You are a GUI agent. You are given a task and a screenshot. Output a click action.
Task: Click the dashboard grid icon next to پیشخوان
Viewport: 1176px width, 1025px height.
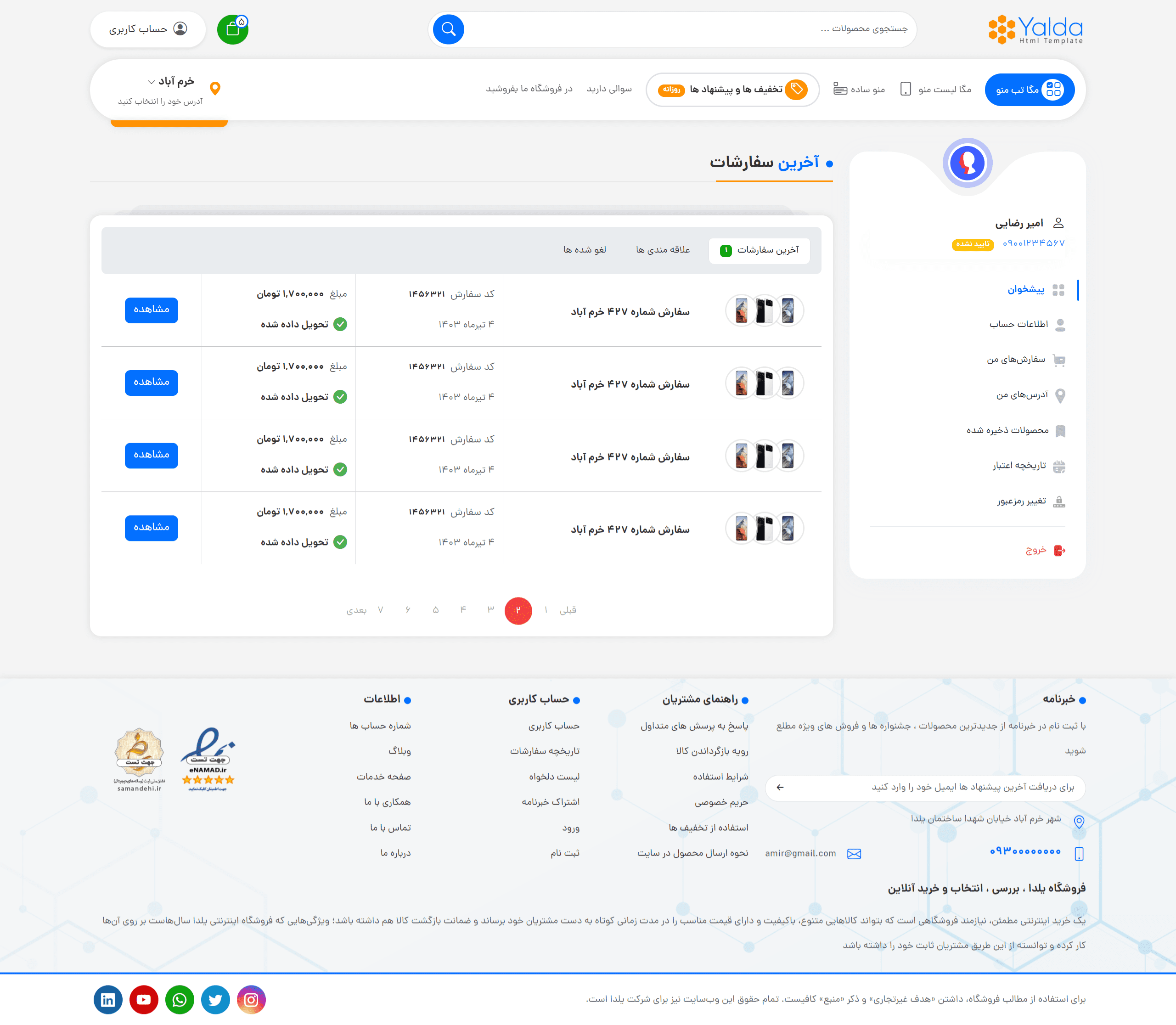pos(1058,290)
